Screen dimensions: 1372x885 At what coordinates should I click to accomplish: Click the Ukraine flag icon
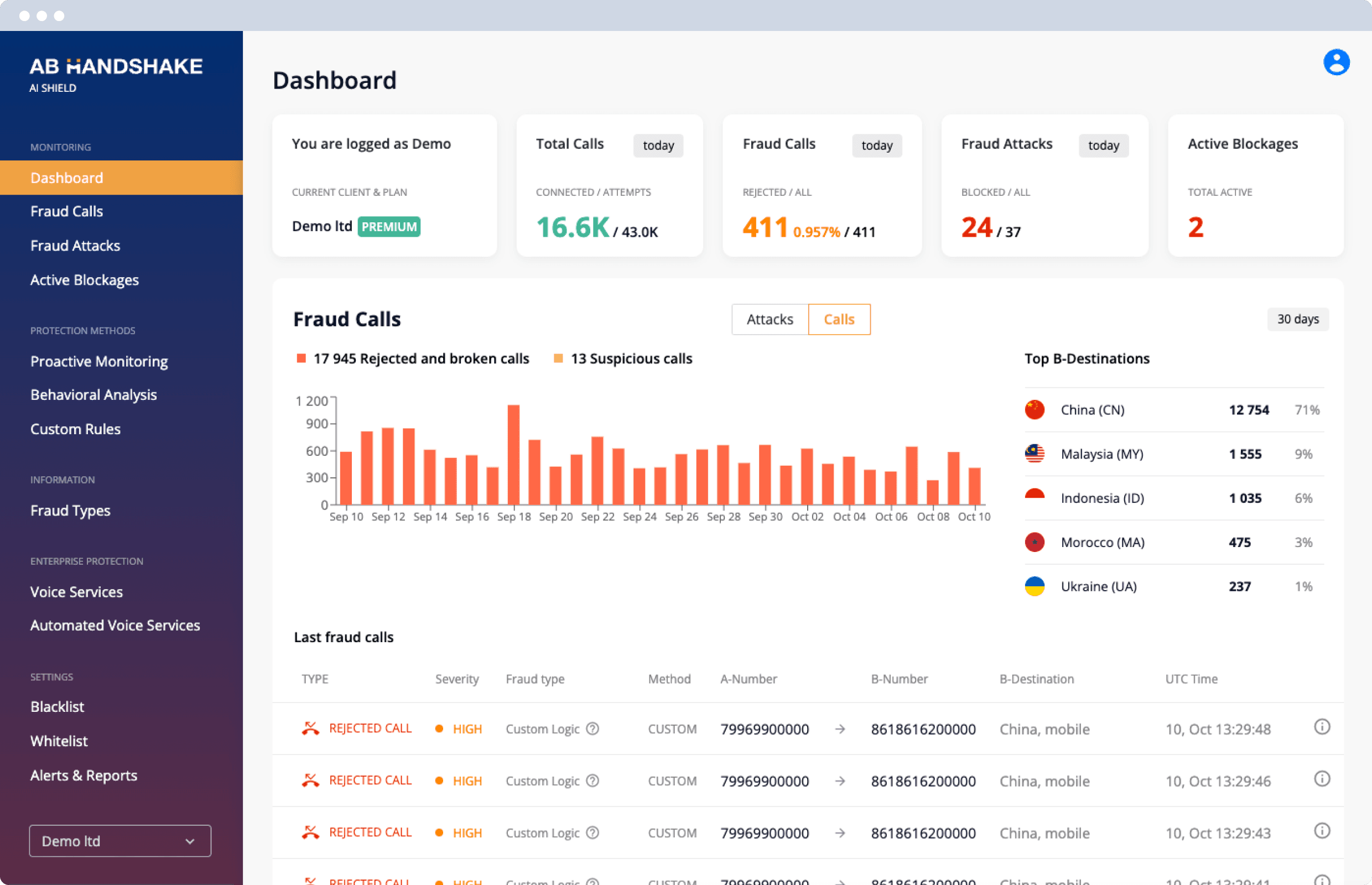[x=1035, y=586]
